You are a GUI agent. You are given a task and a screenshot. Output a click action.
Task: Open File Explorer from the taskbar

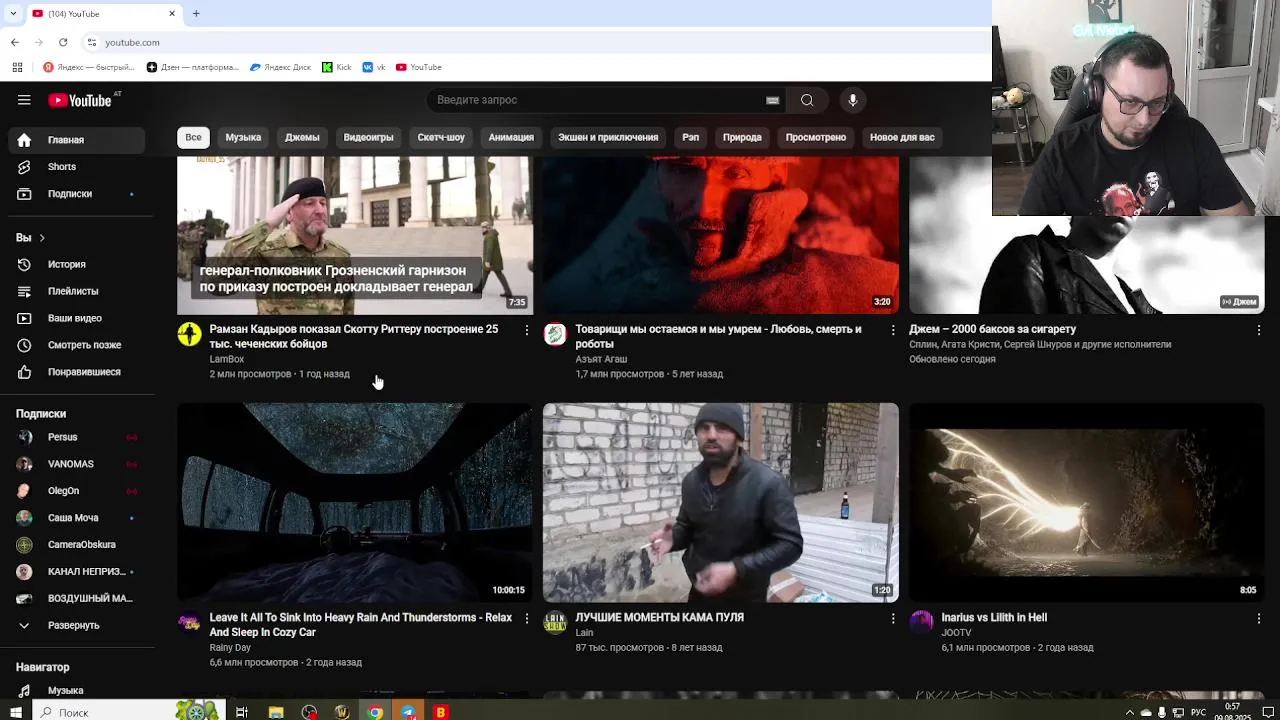[276, 712]
